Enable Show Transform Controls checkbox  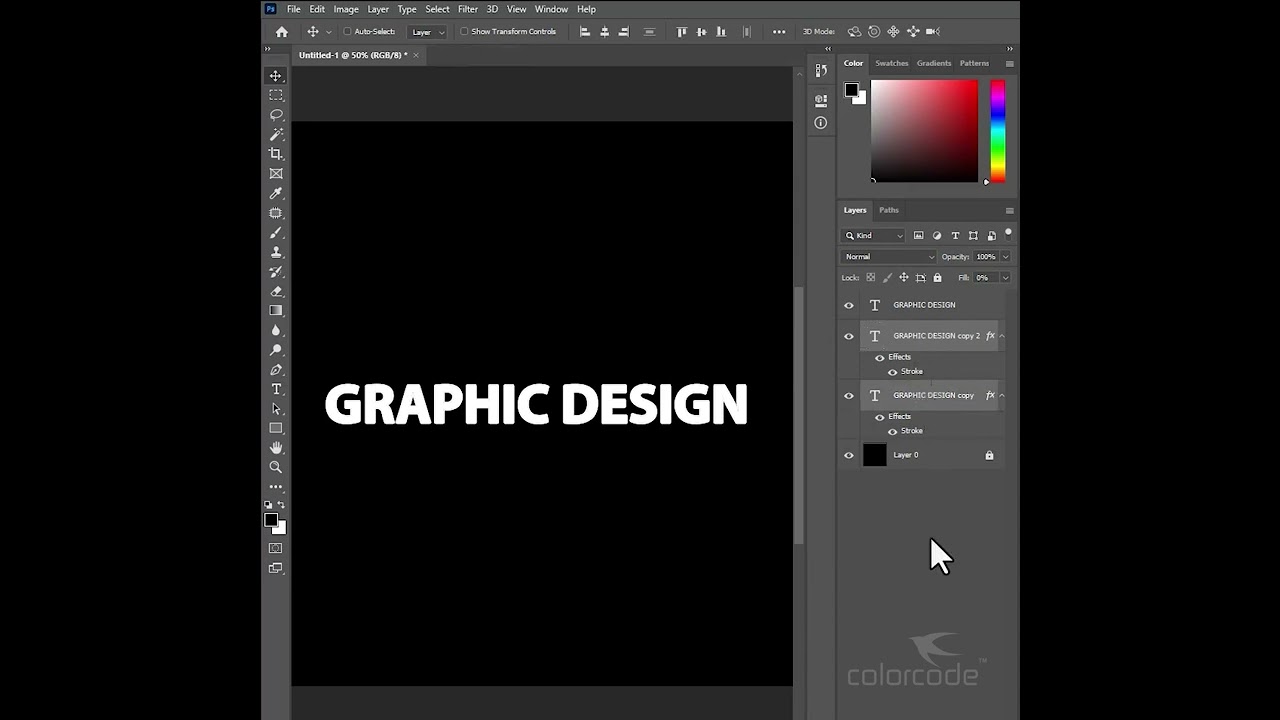464,32
